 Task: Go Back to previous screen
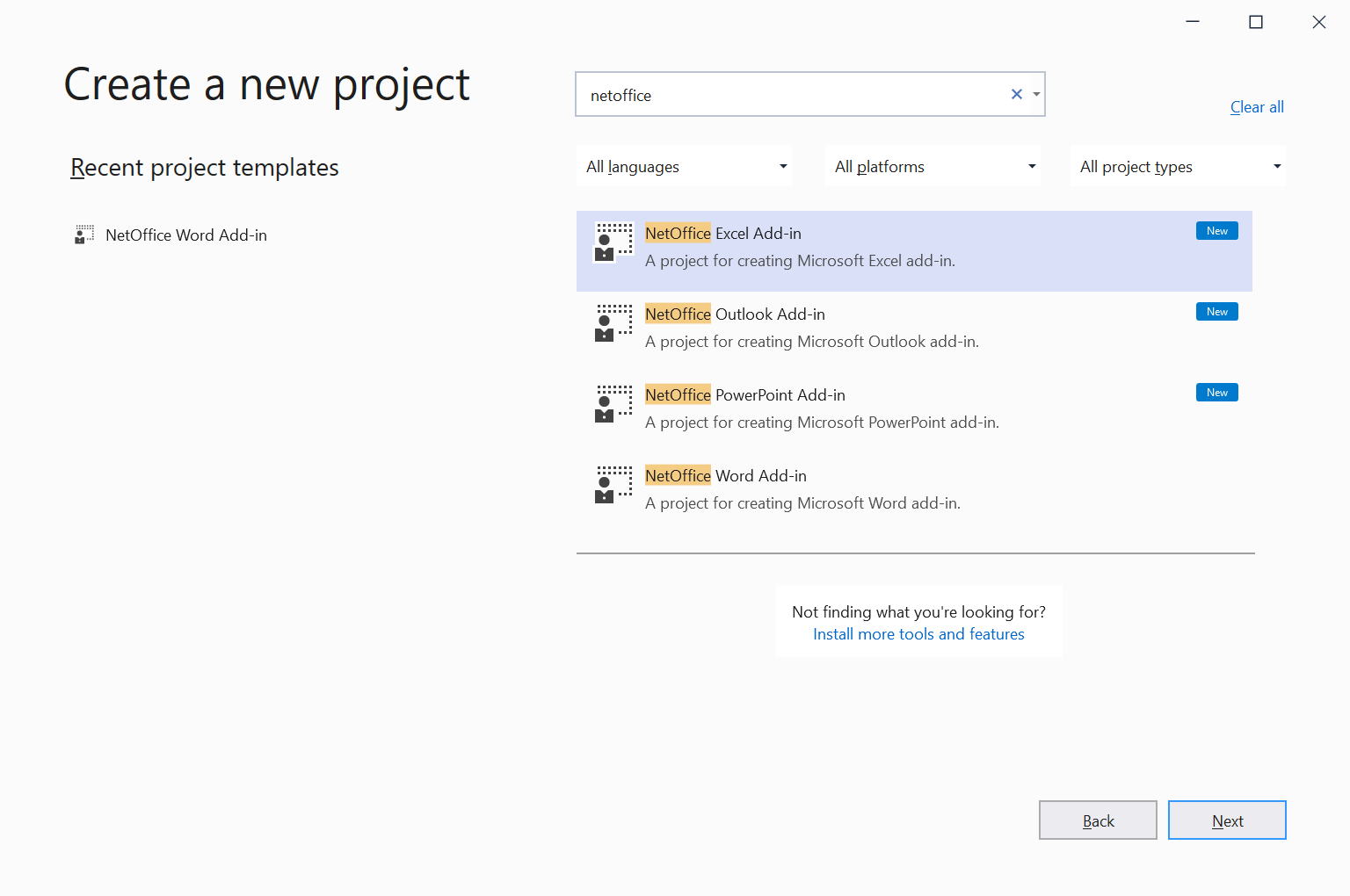1098,820
